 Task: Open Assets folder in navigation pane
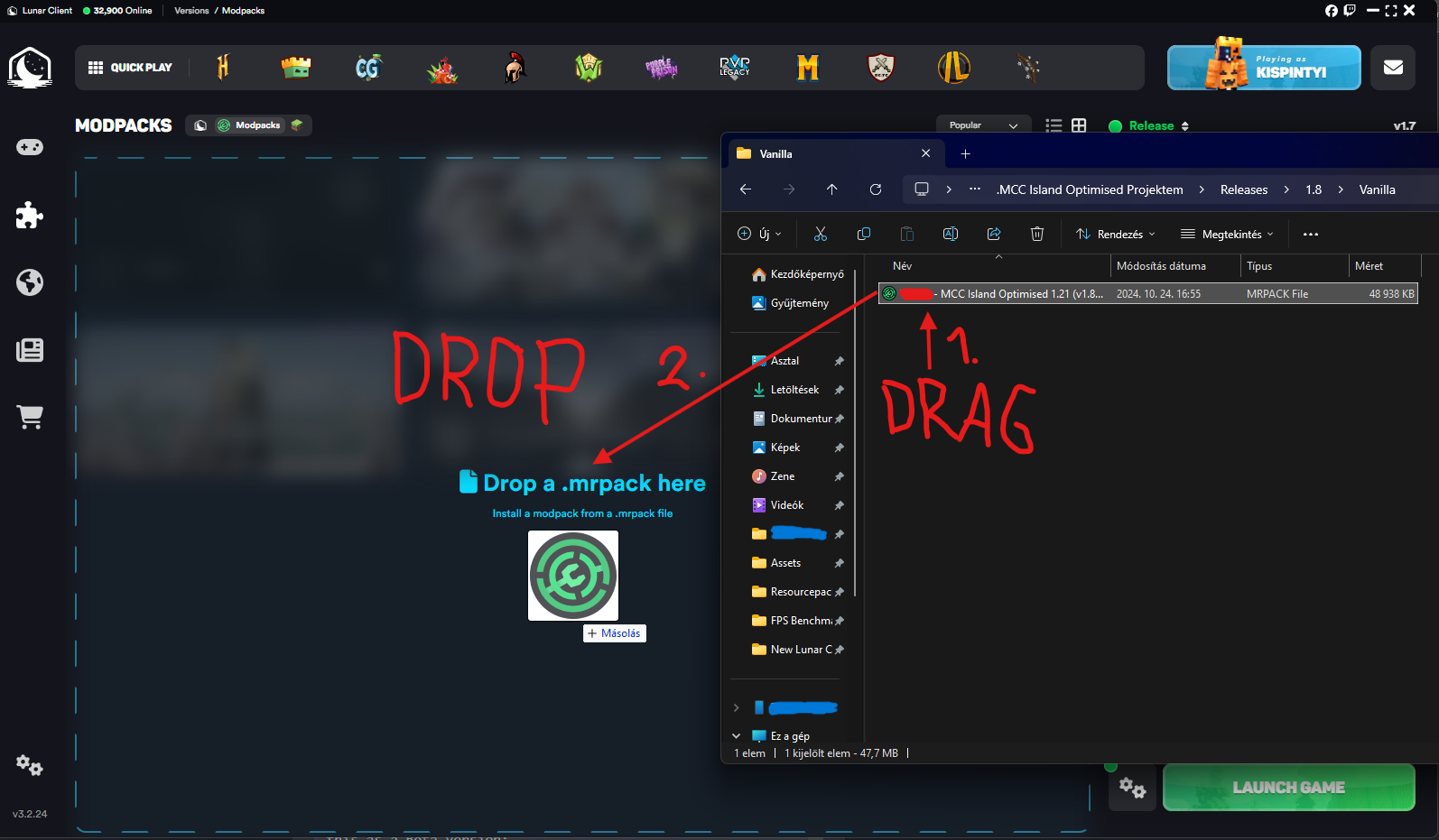tap(785, 563)
